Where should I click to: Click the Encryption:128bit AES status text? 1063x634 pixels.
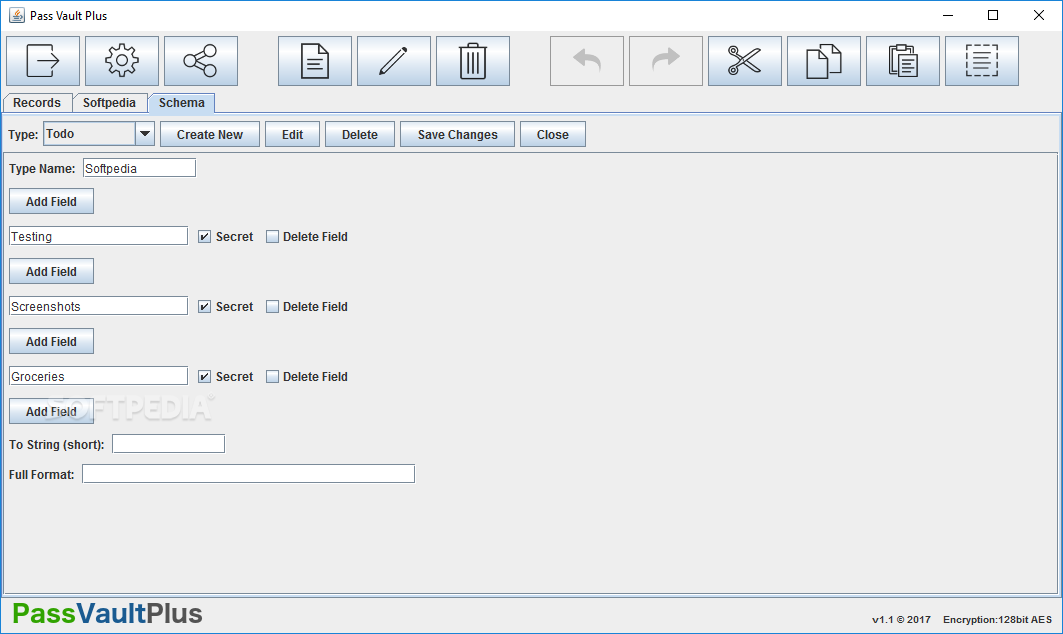[997, 620]
